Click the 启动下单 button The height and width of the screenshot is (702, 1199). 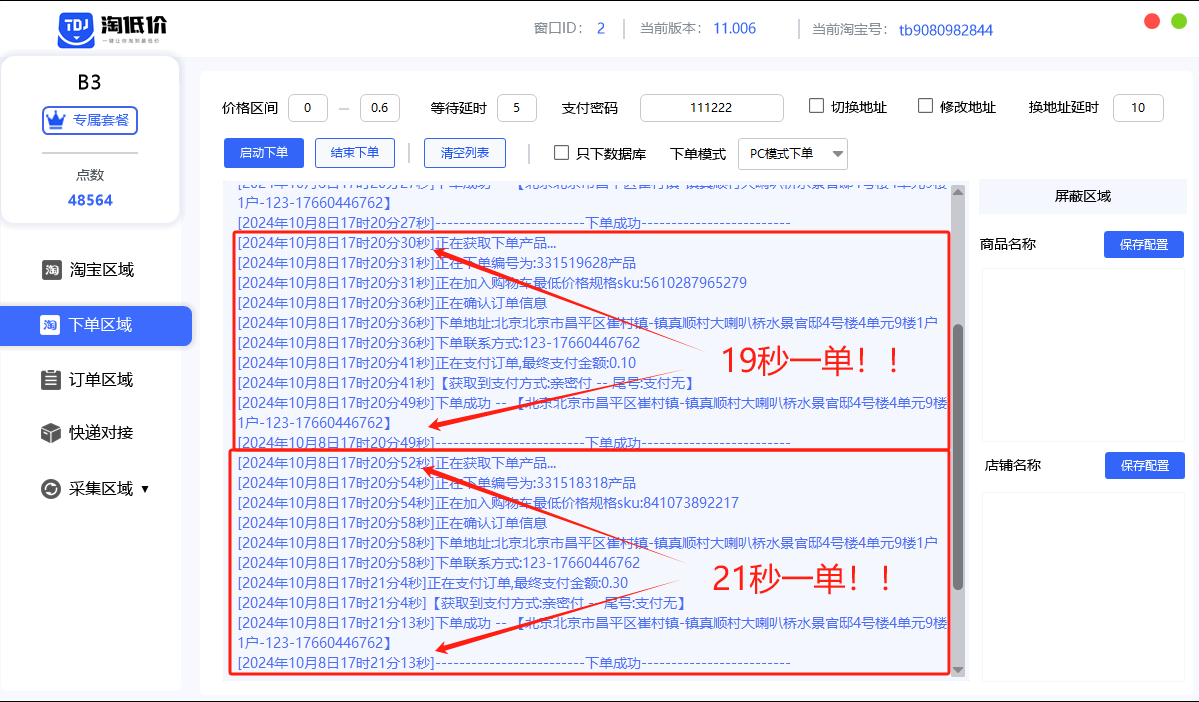(263, 153)
